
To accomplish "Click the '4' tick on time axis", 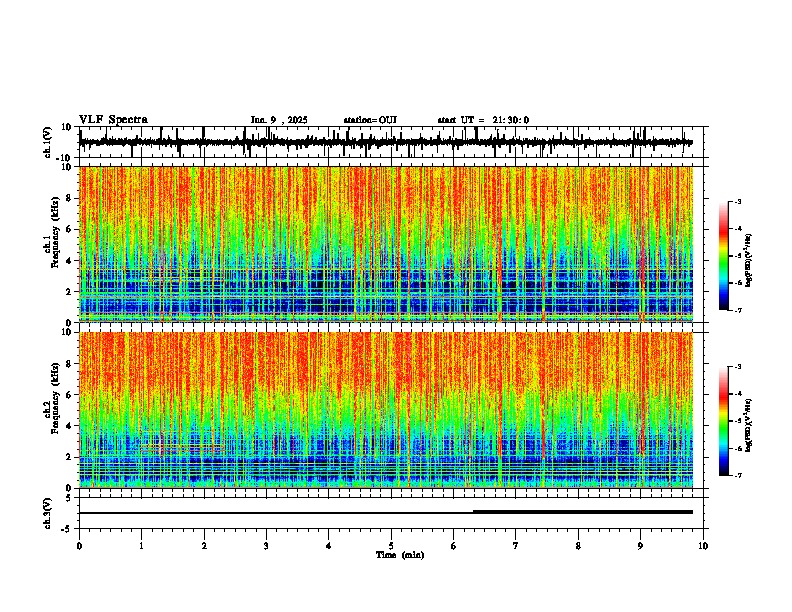I will pos(329,546).
